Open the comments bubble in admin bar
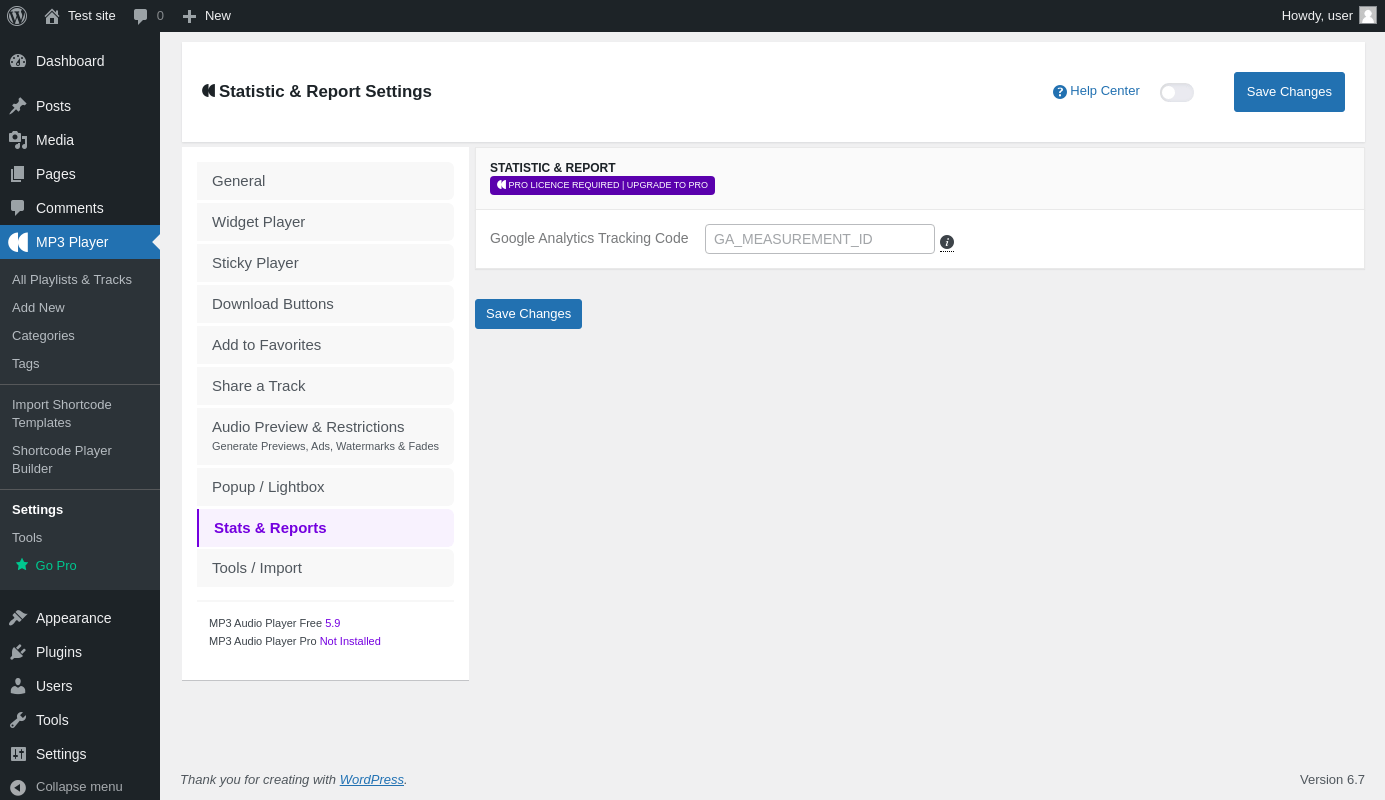Screen dimensions: 1385x800 pos(147,16)
